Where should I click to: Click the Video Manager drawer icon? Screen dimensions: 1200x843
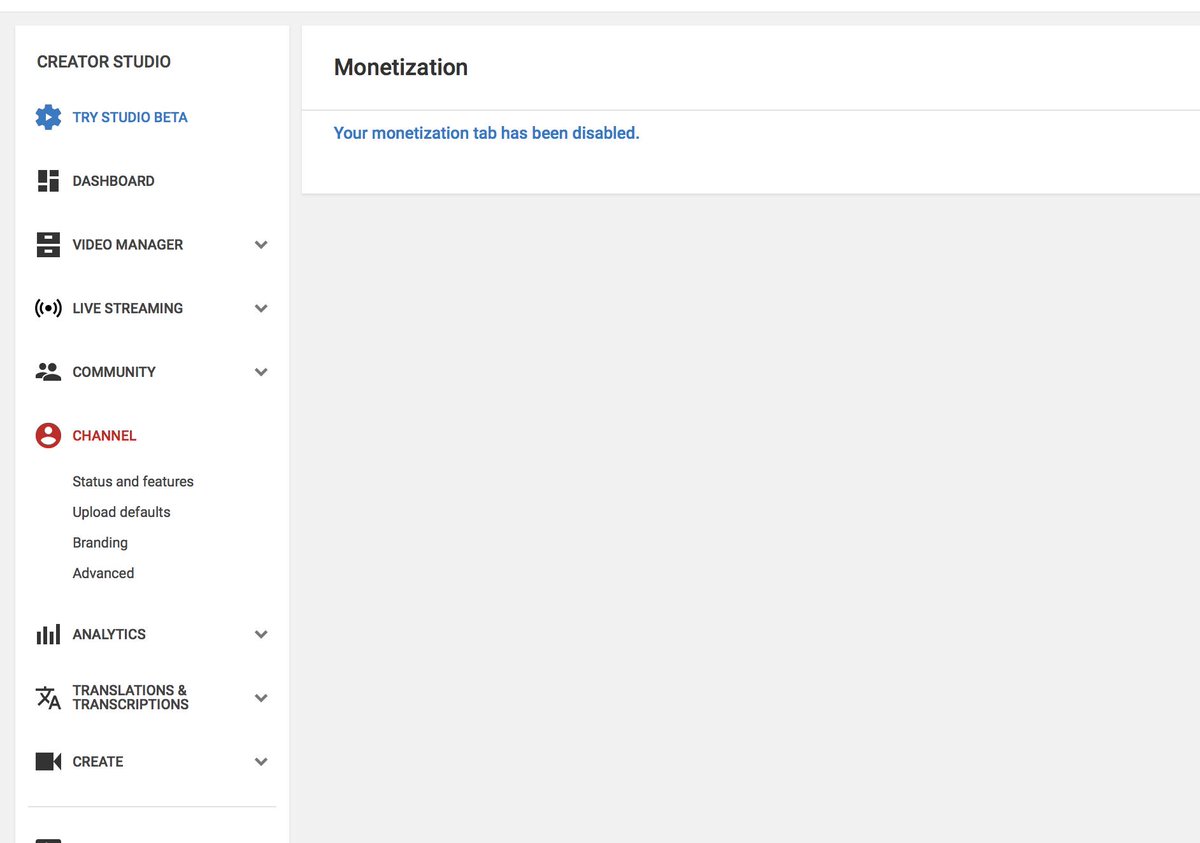48,245
